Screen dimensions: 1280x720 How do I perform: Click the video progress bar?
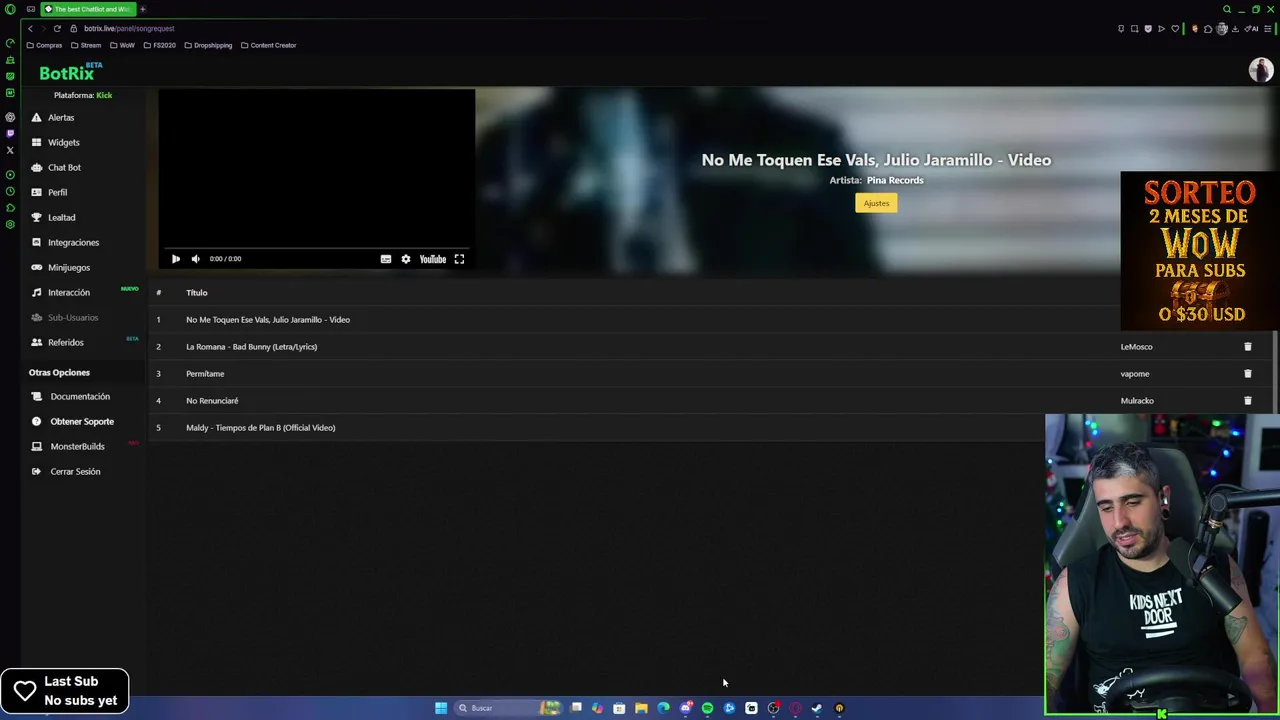(x=316, y=247)
